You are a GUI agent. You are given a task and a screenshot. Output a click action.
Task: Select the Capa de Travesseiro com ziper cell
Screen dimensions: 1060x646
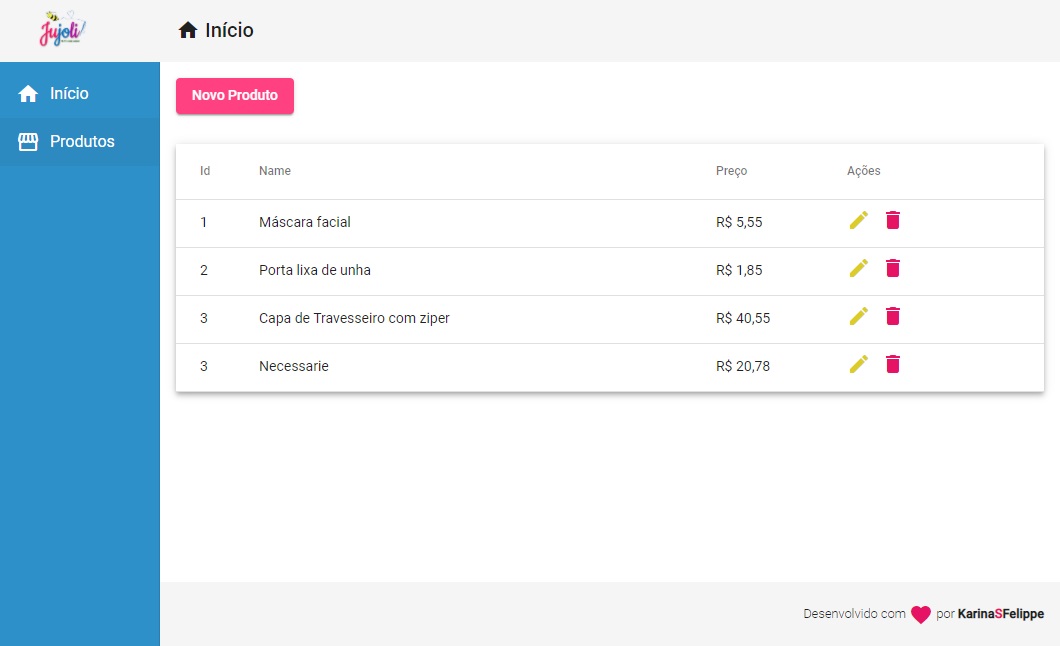[354, 318]
